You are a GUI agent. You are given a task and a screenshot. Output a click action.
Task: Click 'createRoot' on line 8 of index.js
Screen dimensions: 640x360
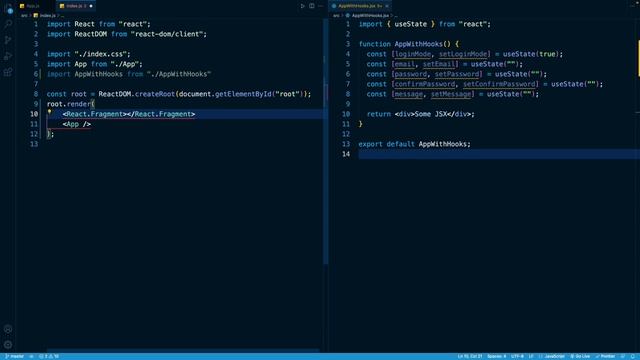pos(155,94)
